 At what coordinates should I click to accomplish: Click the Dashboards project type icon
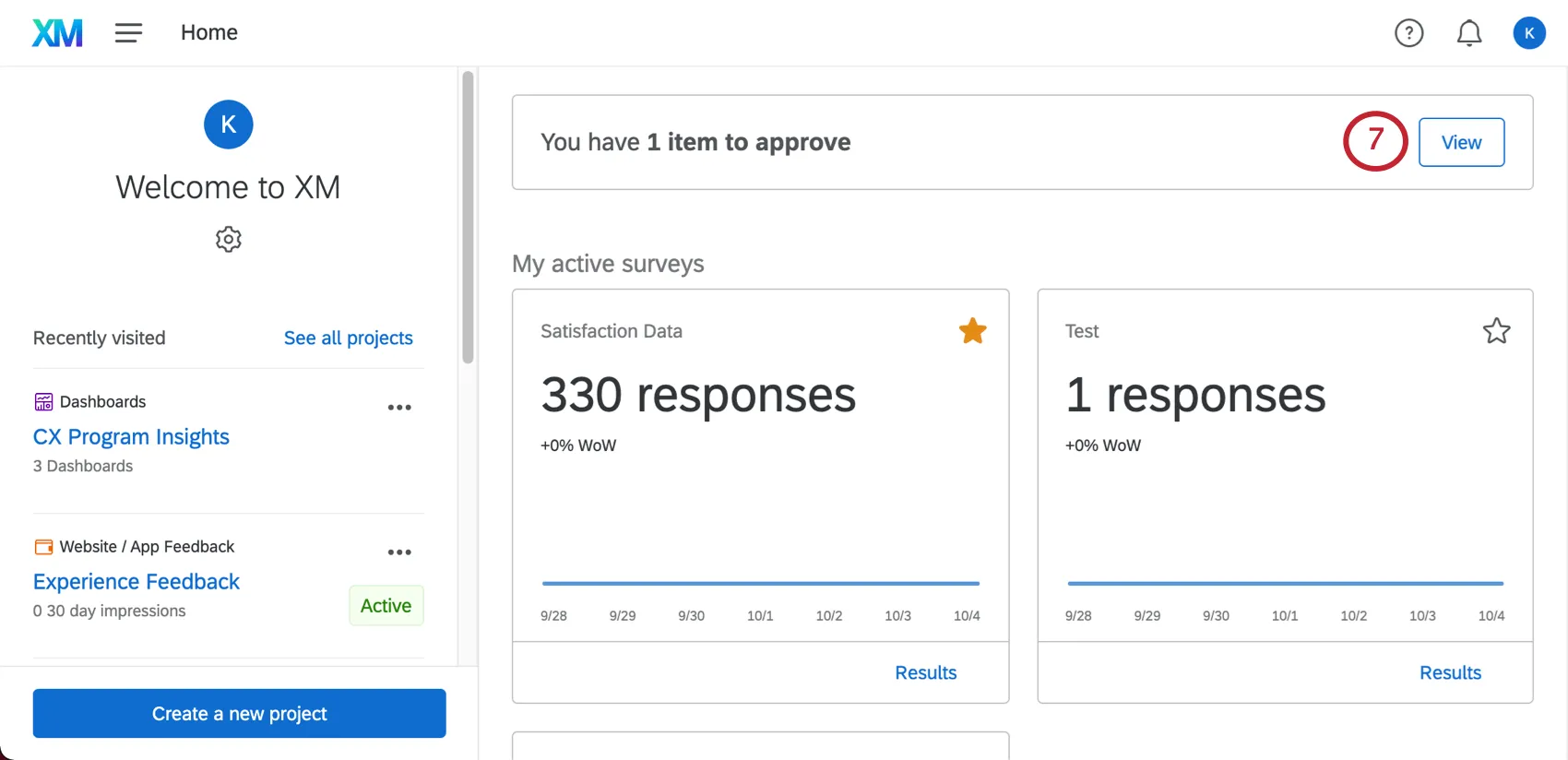pyautogui.click(x=43, y=402)
